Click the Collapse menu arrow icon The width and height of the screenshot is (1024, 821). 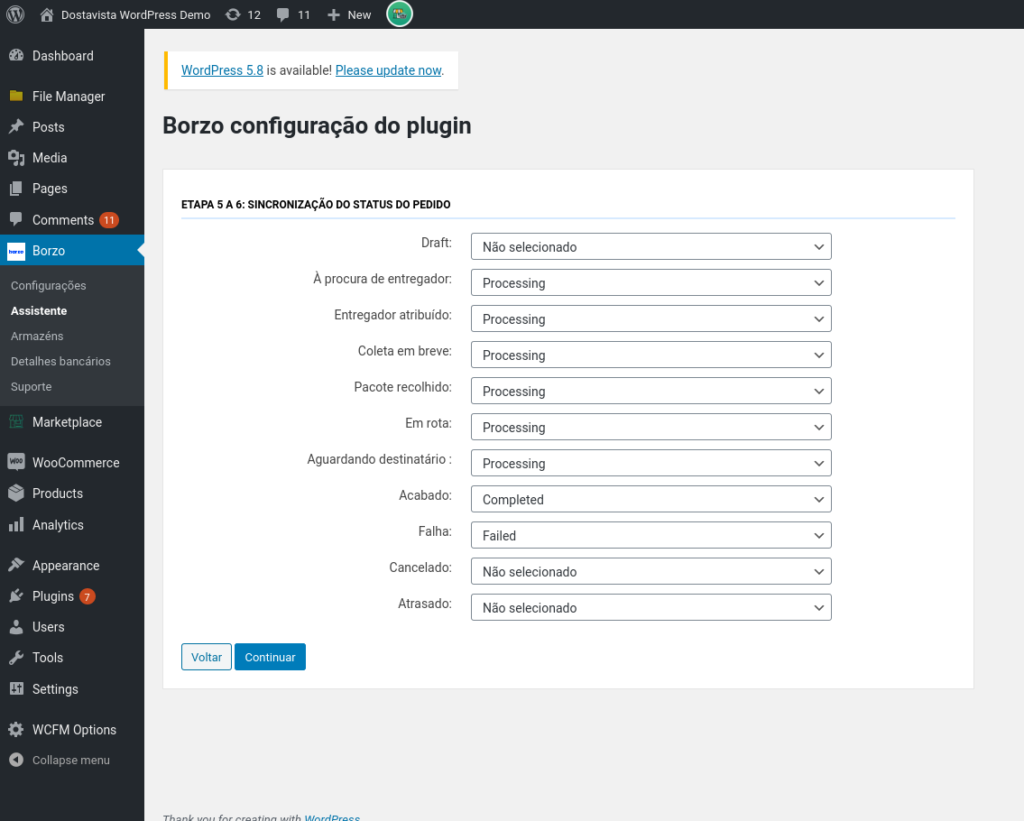click(16, 760)
